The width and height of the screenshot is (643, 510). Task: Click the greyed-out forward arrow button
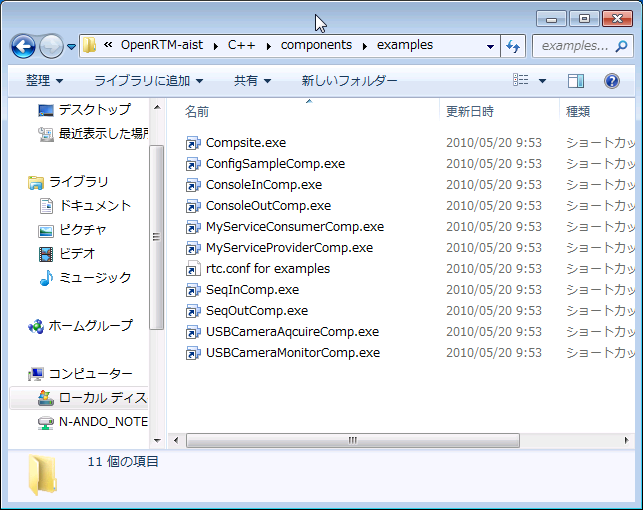click(x=51, y=46)
